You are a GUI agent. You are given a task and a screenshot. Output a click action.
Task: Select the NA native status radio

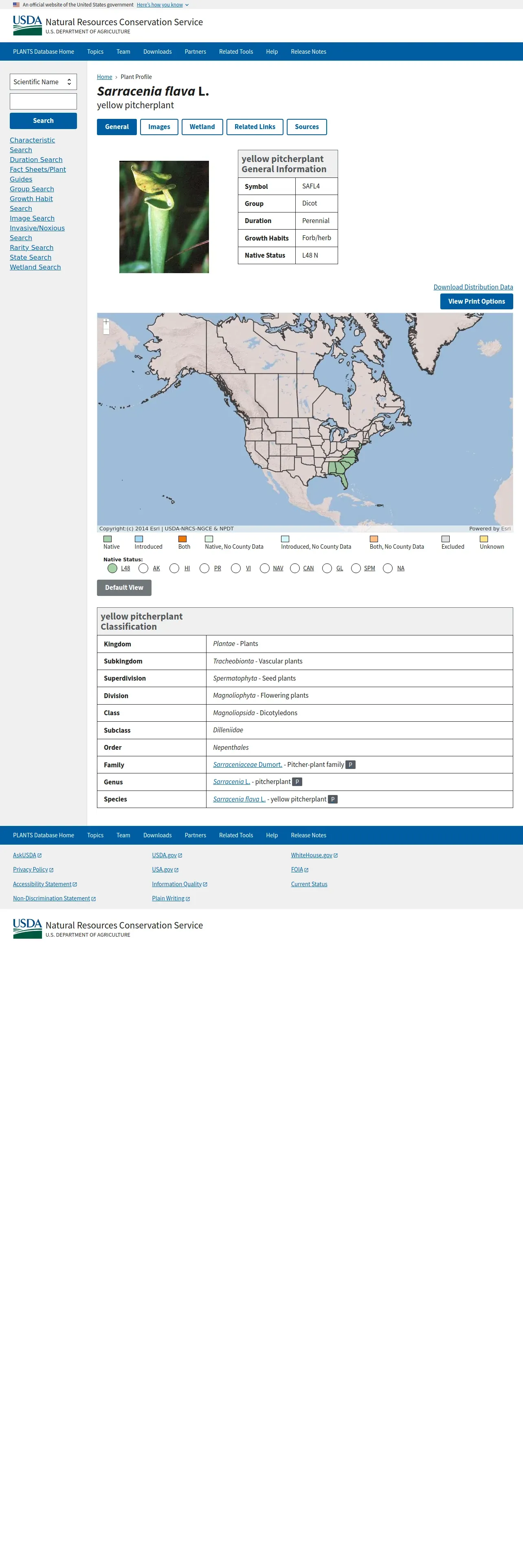(388, 568)
